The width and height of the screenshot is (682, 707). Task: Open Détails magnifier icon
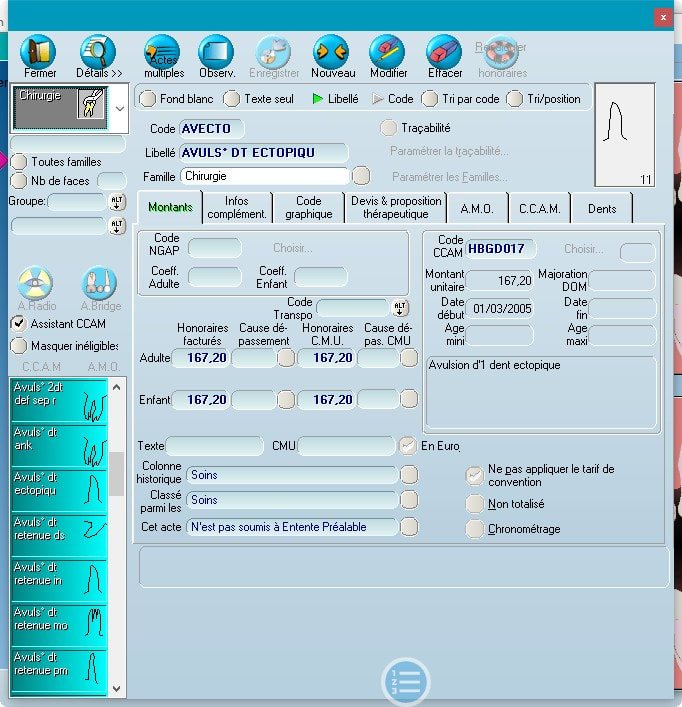coord(99,52)
